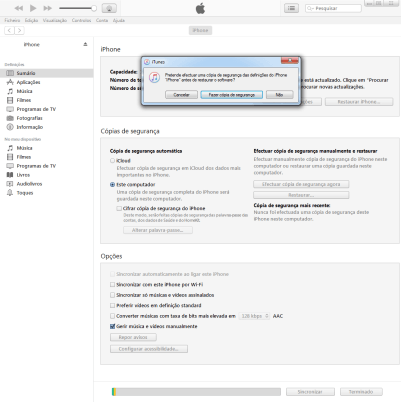
Task: Select the iCloud backup radio button
Action: point(112,161)
